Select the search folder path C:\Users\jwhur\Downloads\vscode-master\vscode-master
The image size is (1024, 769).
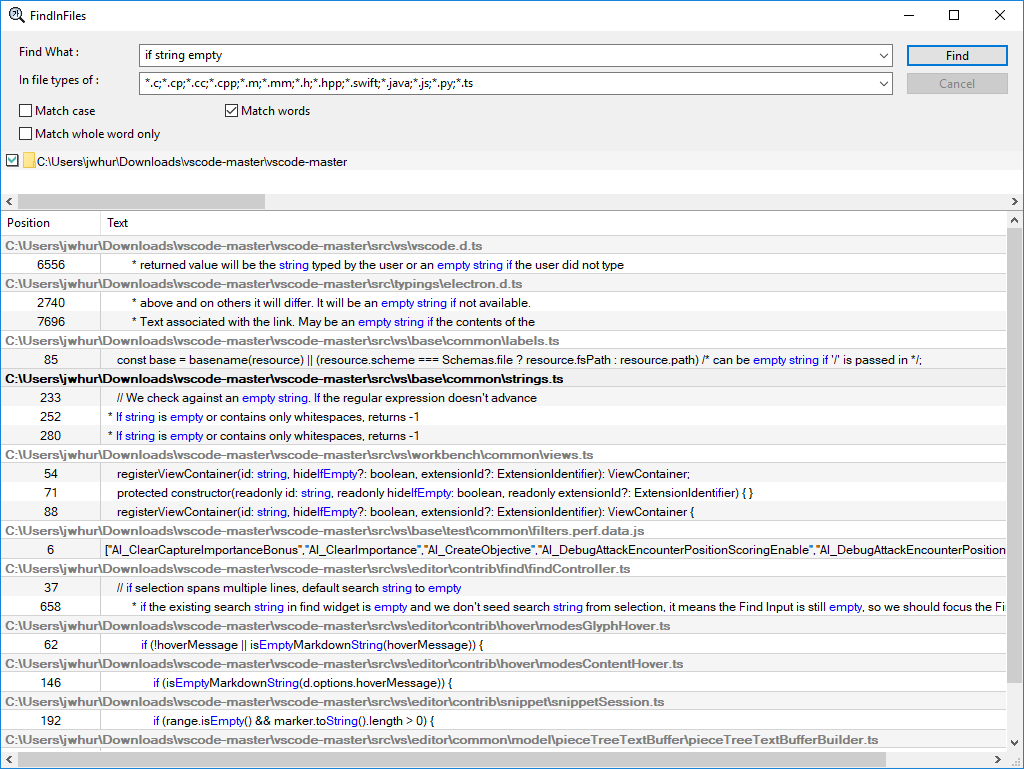pyautogui.click(x=192, y=162)
